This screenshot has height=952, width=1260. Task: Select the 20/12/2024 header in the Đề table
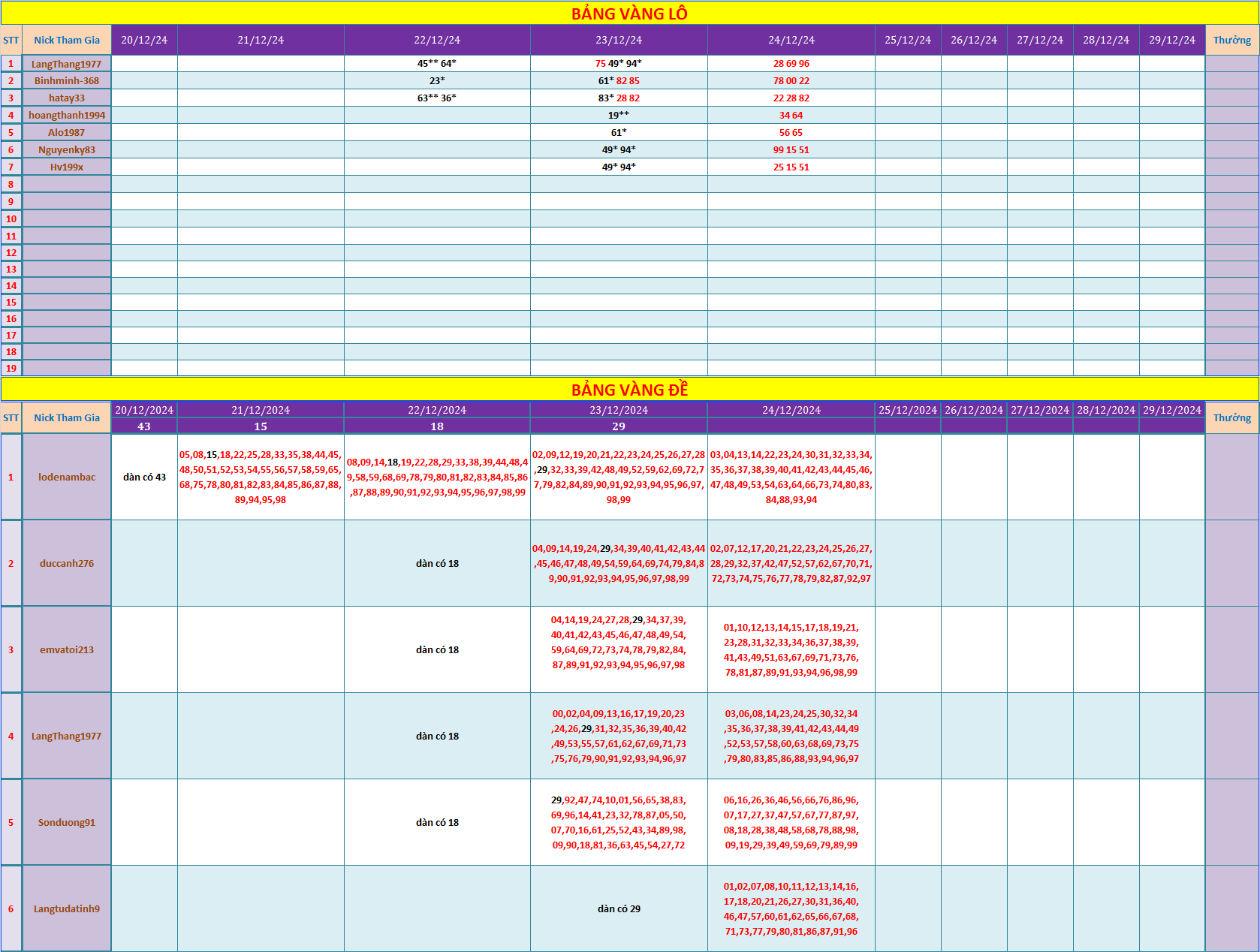pyautogui.click(x=144, y=410)
